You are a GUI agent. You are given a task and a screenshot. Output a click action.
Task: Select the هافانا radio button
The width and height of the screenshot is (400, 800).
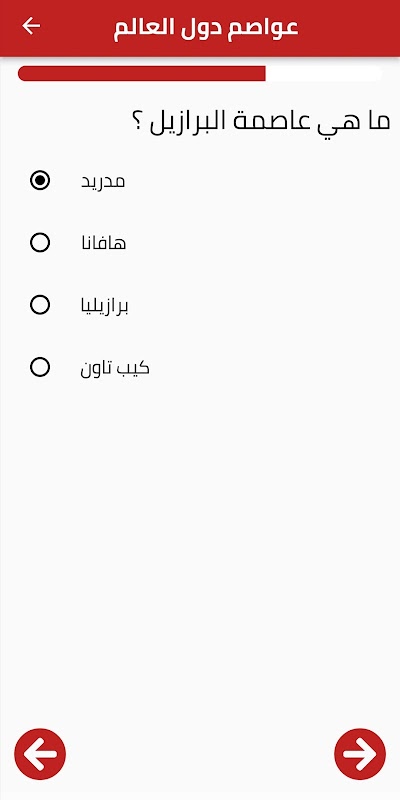(40, 243)
